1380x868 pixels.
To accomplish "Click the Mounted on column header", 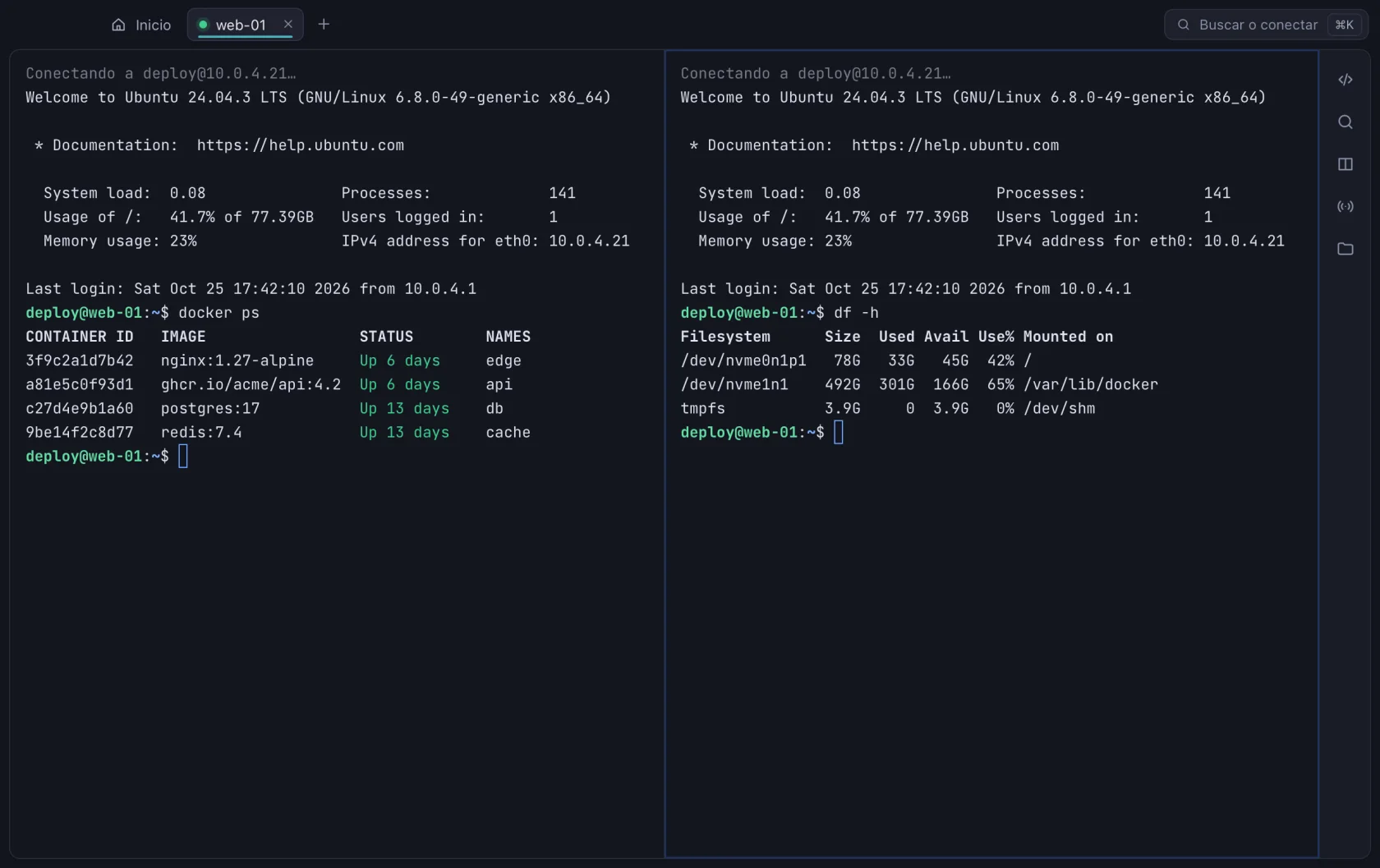I will click(1068, 337).
